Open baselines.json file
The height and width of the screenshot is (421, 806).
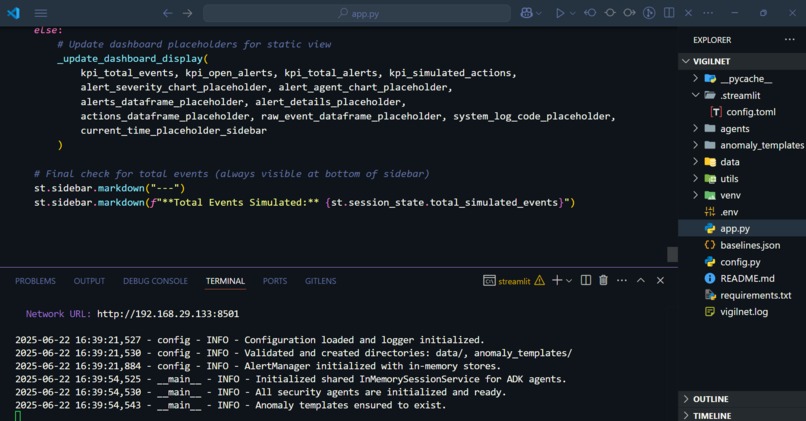pyautogui.click(x=742, y=245)
